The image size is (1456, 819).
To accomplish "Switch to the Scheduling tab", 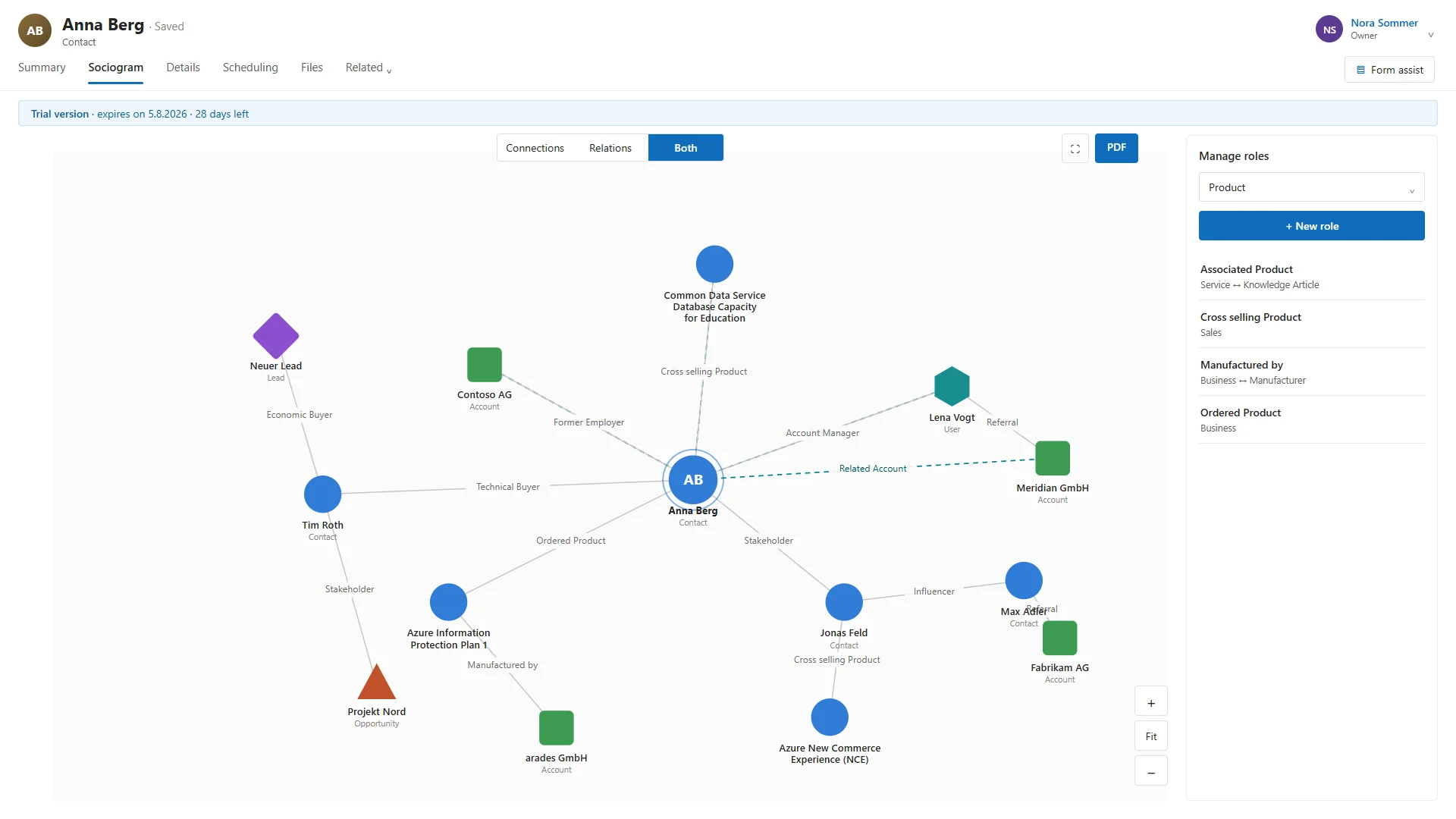I will tap(250, 67).
